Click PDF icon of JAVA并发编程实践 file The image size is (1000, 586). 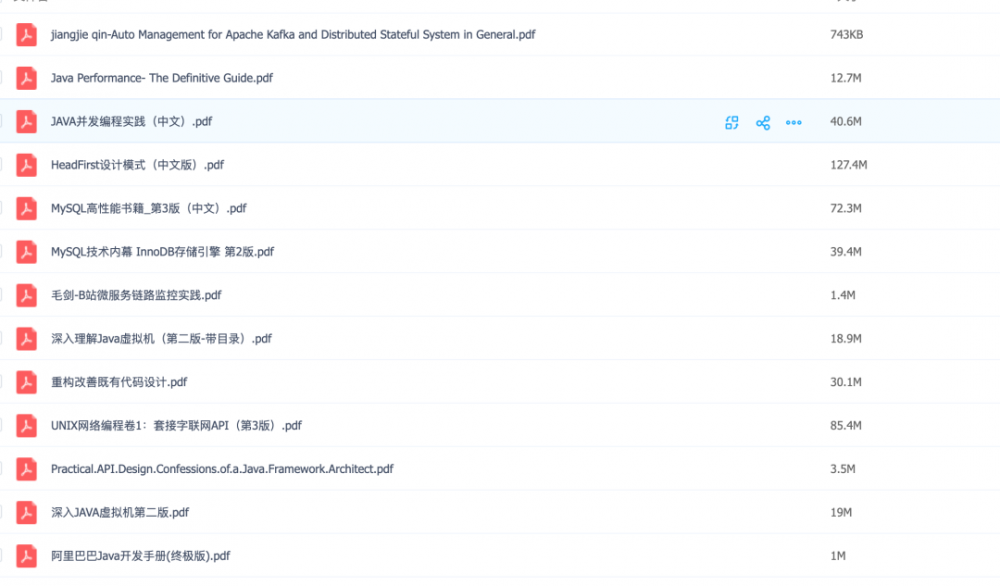pyautogui.click(x=26, y=121)
